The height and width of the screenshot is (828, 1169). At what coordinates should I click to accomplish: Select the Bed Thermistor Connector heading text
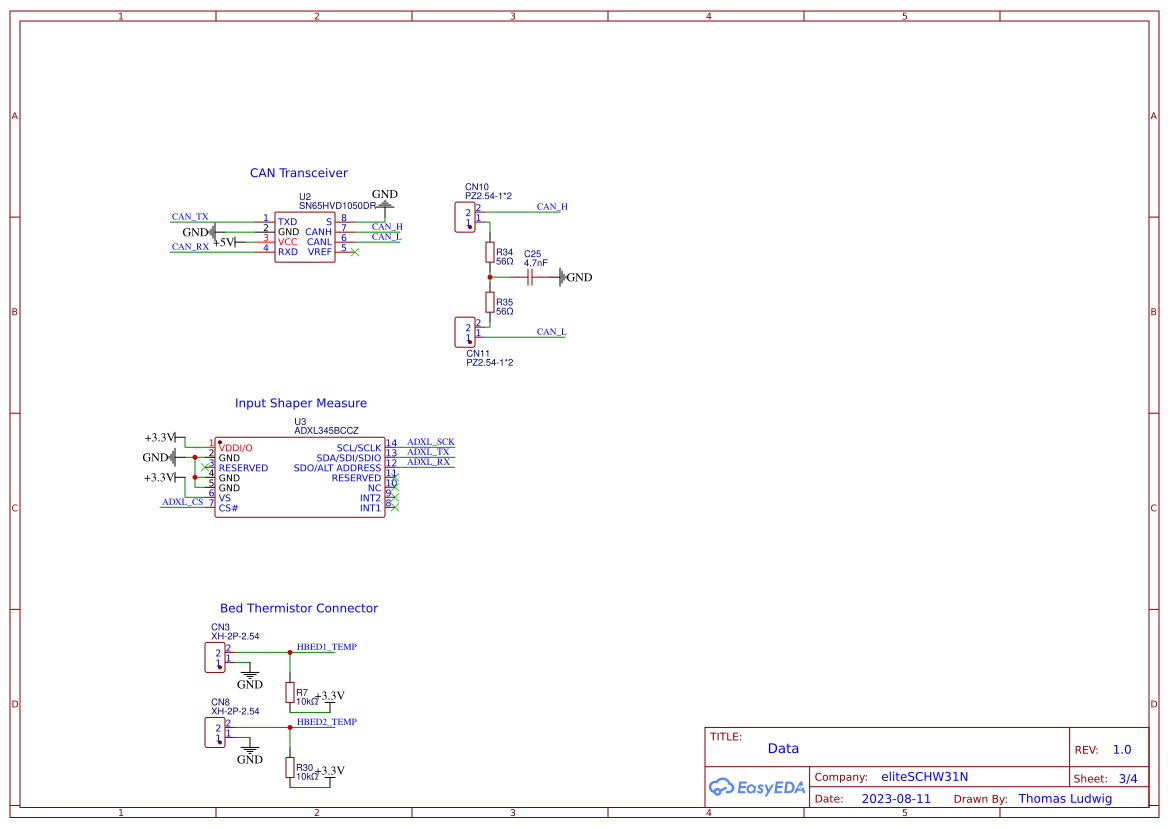click(x=298, y=608)
